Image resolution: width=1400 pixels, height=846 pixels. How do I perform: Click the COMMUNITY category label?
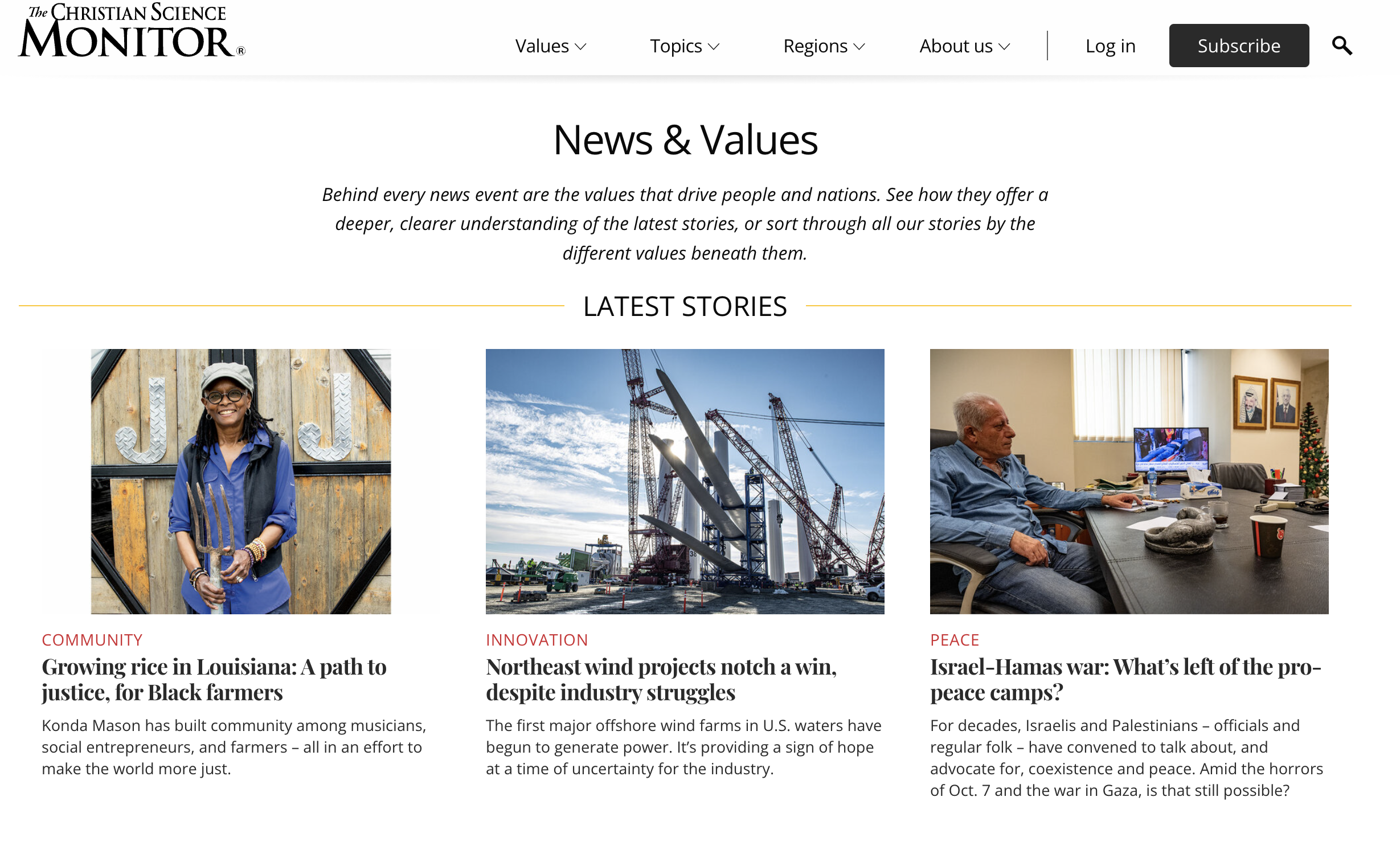92,640
